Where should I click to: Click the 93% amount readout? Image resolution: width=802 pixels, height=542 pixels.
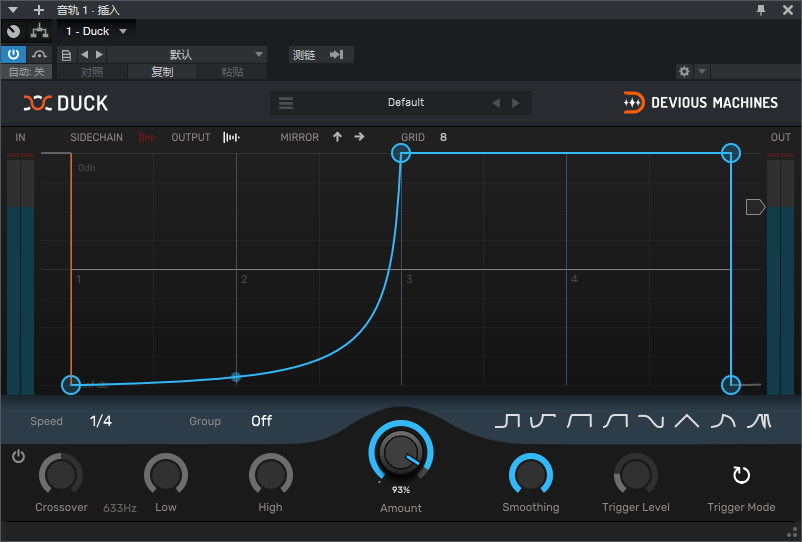point(401,489)
